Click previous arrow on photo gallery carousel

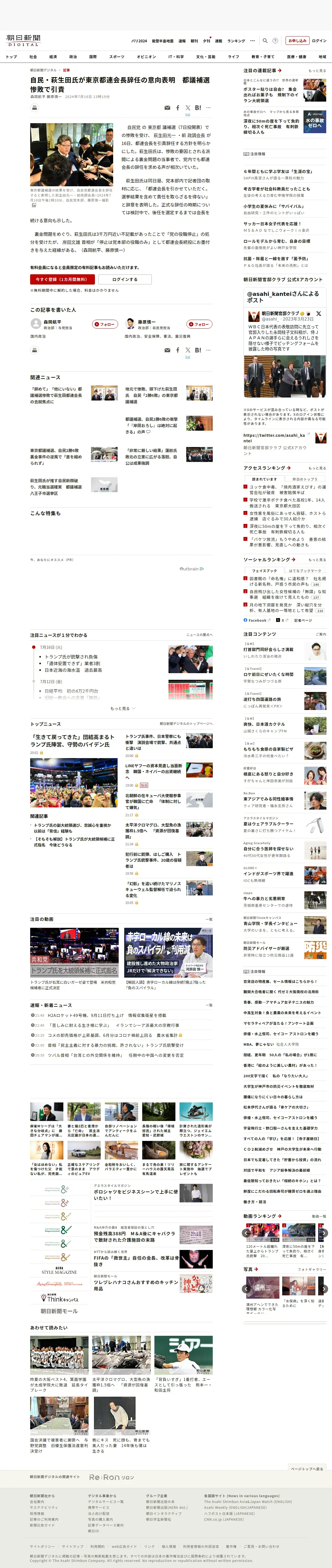[246, 1289]
